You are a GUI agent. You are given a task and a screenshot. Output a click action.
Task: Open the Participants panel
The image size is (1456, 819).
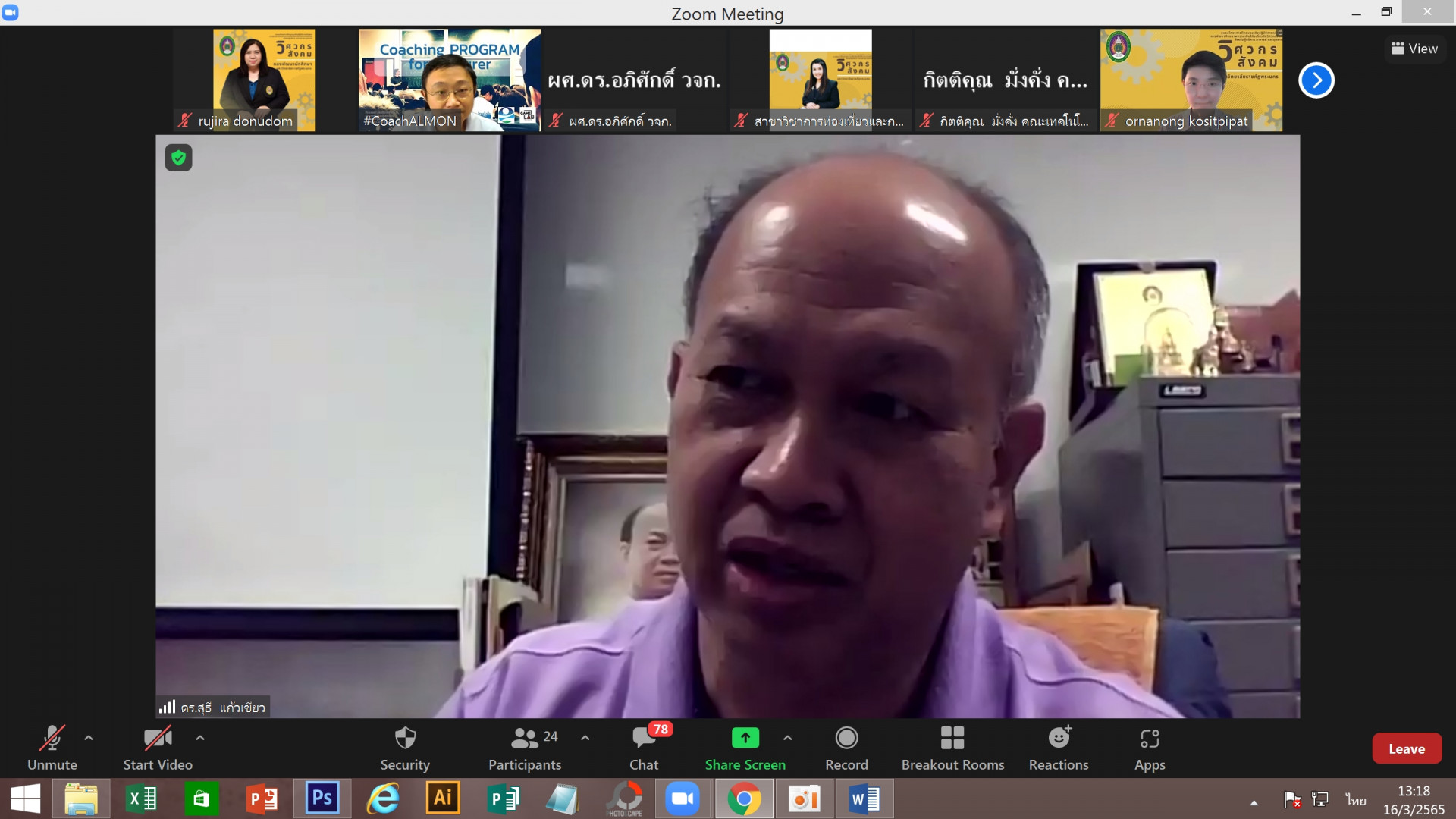(x=525, y=748)
